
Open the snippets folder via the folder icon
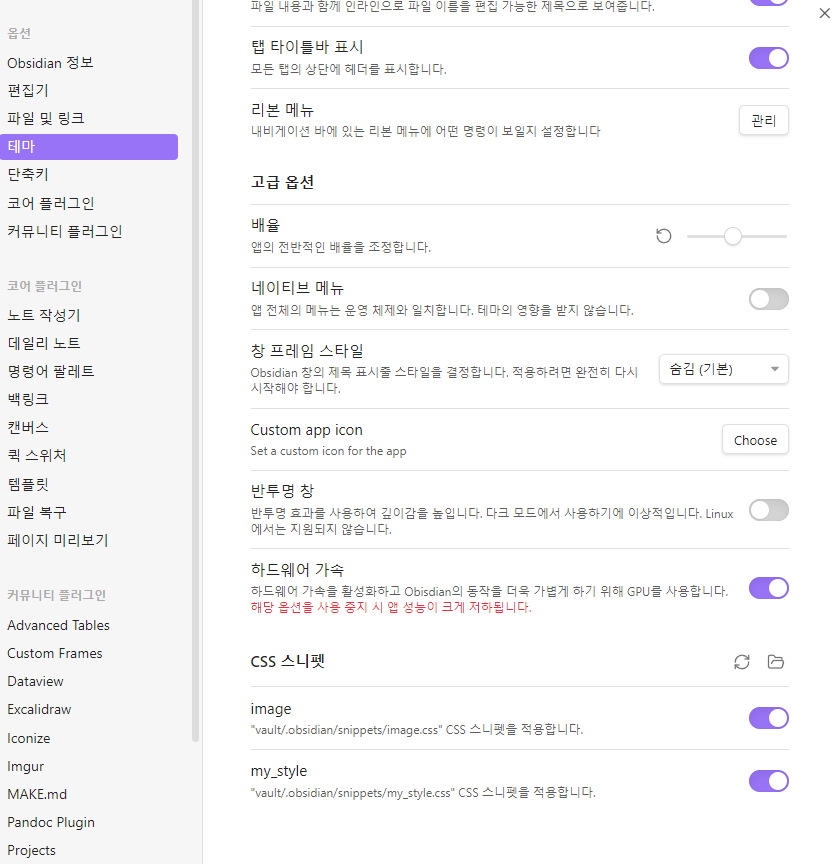[775, 662]
